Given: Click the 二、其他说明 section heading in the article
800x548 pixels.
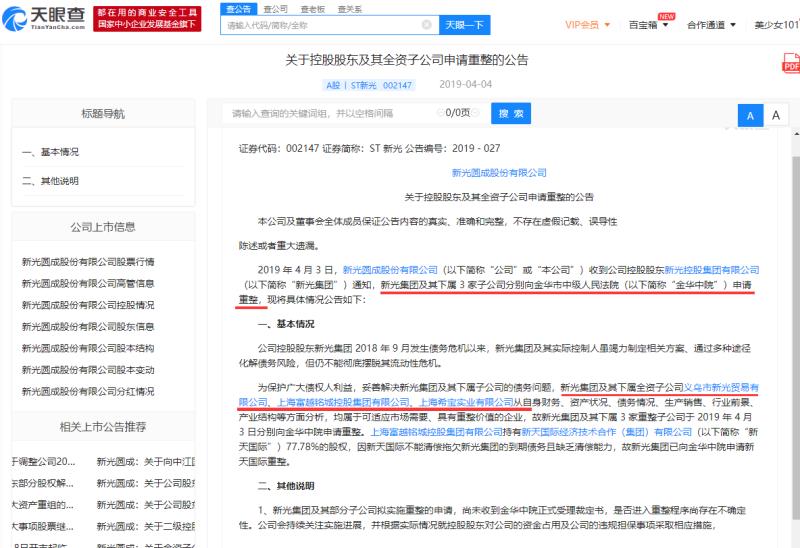Looking at the screenshot, I should (286, 486).
